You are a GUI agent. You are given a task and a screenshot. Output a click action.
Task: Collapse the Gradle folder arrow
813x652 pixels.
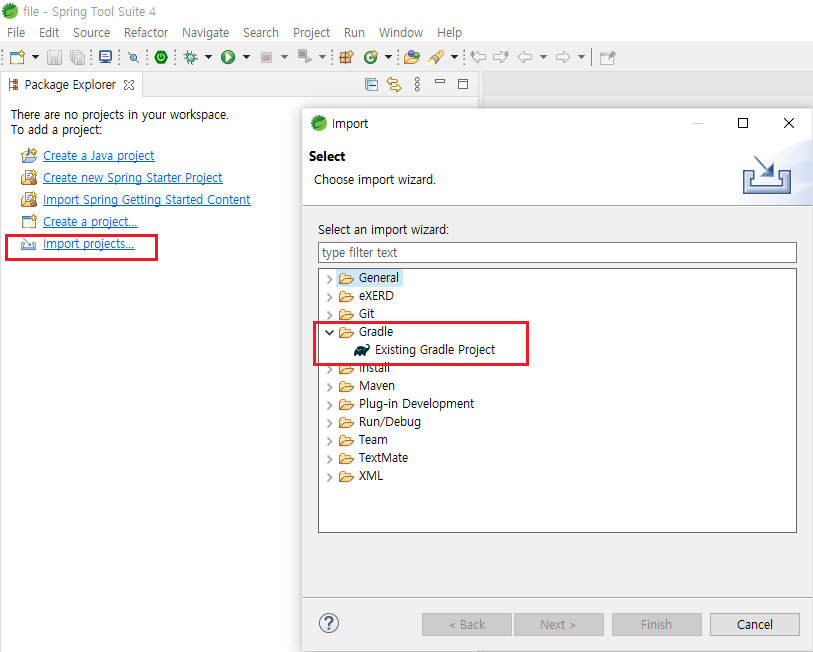coord(329,332)
